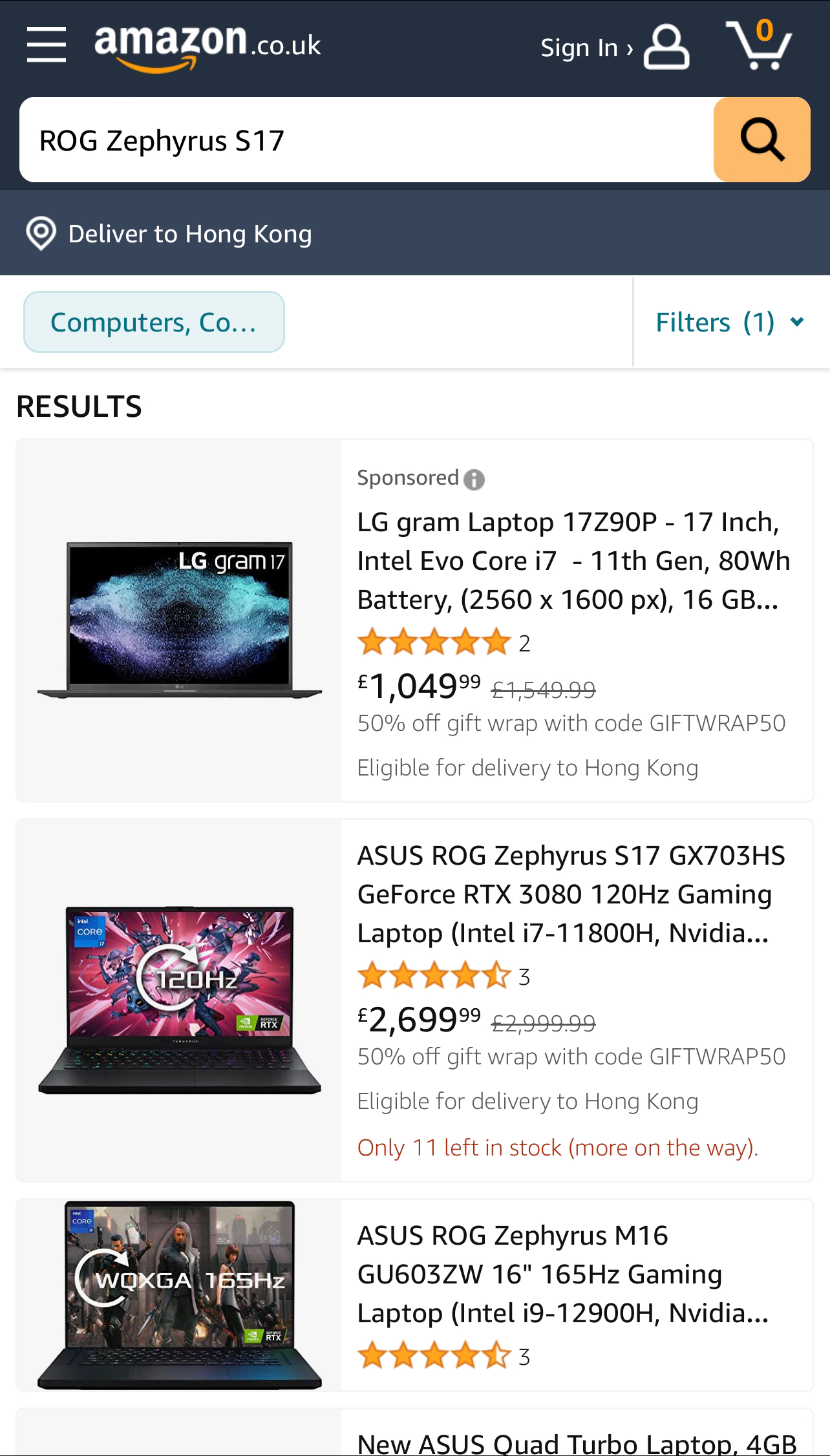The image size is (830, 1456).
Task: Click the ROG Zephyrus S17 search field
Action: [x=367, y=140]
